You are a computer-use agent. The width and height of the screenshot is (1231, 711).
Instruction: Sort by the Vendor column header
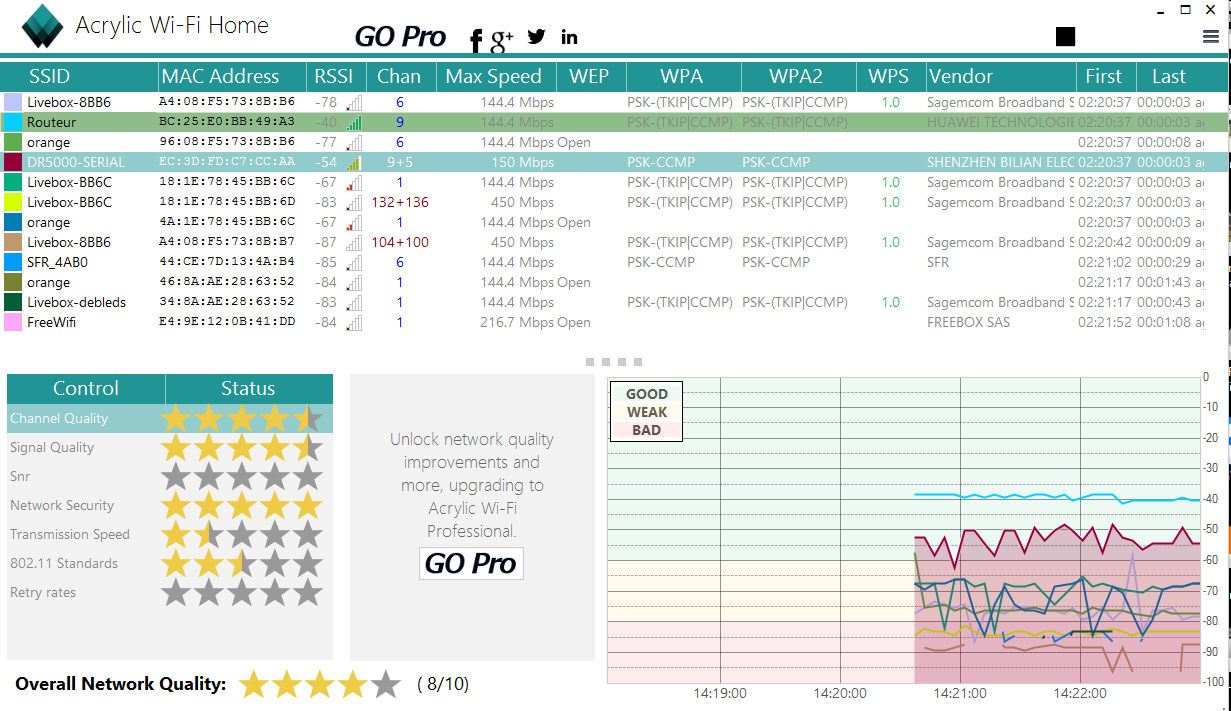[1000, 77]
